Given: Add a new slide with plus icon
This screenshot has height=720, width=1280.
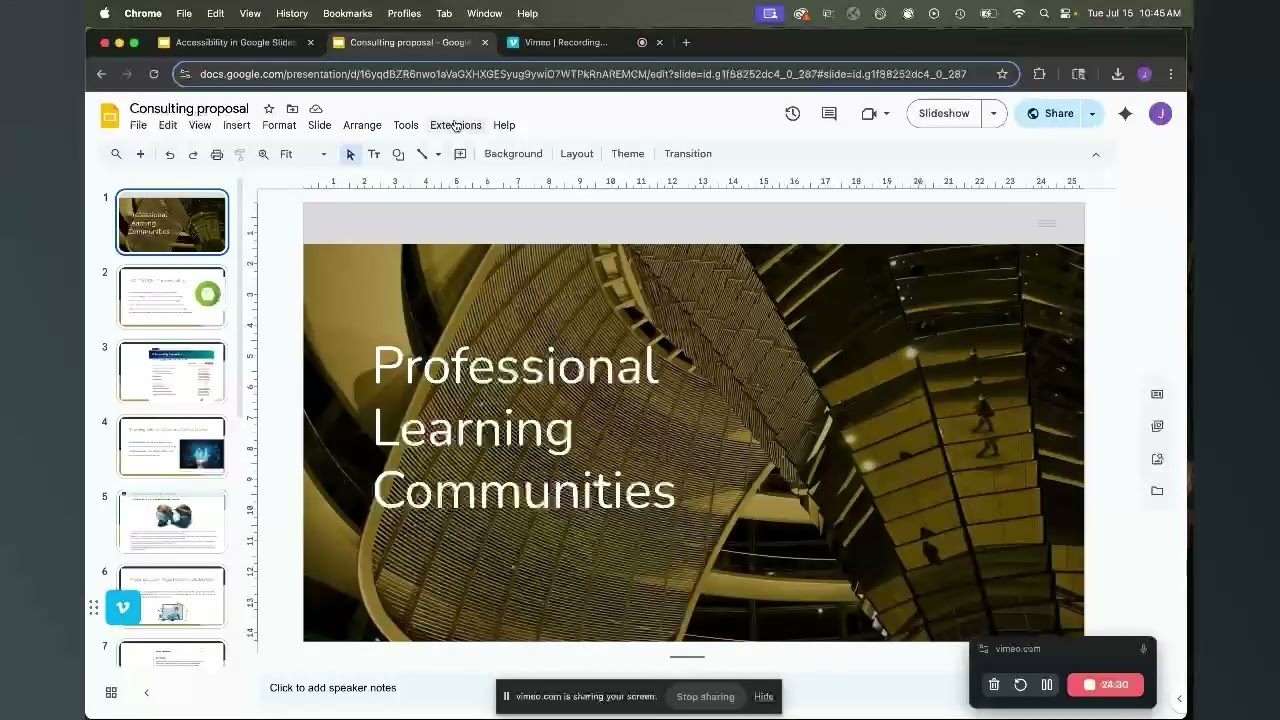Looking at the screenshot, I should (140, 154).
